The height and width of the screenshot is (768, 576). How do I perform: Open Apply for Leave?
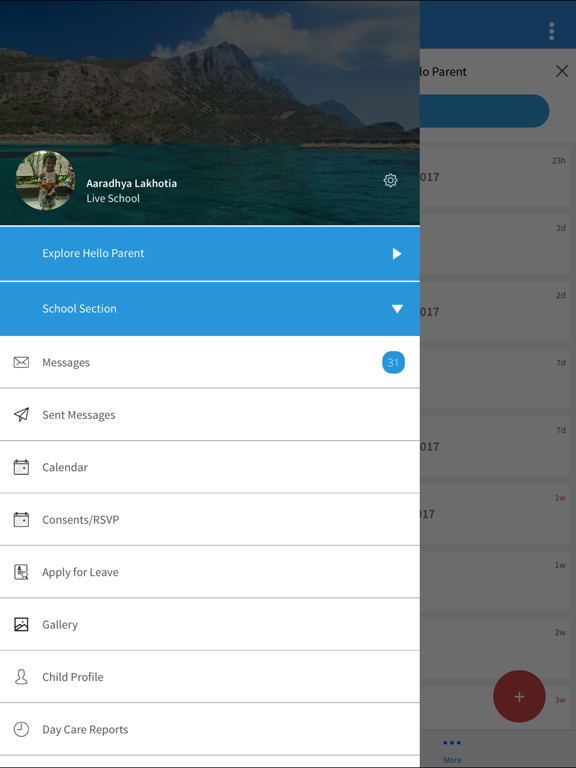[210, 572]
